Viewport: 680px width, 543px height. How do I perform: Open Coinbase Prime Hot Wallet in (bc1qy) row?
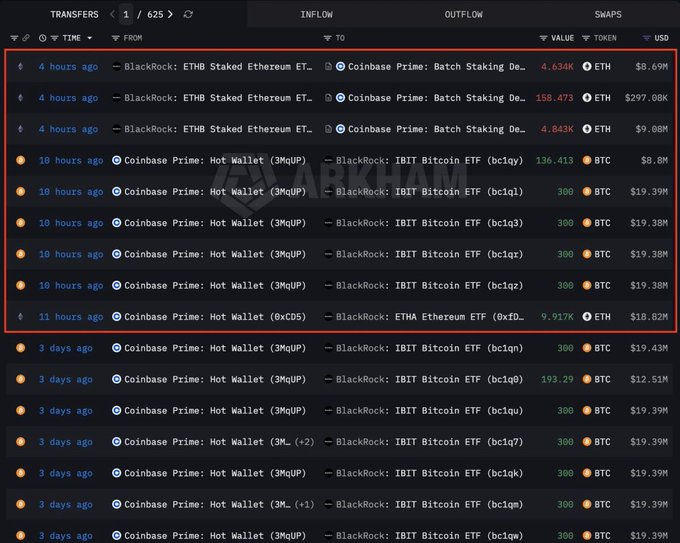pos(215,160)
